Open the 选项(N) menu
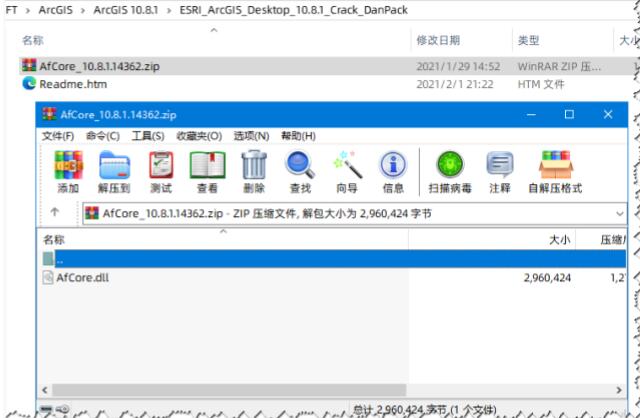Screen dimensions: 640x418 [x=251, y=136]
